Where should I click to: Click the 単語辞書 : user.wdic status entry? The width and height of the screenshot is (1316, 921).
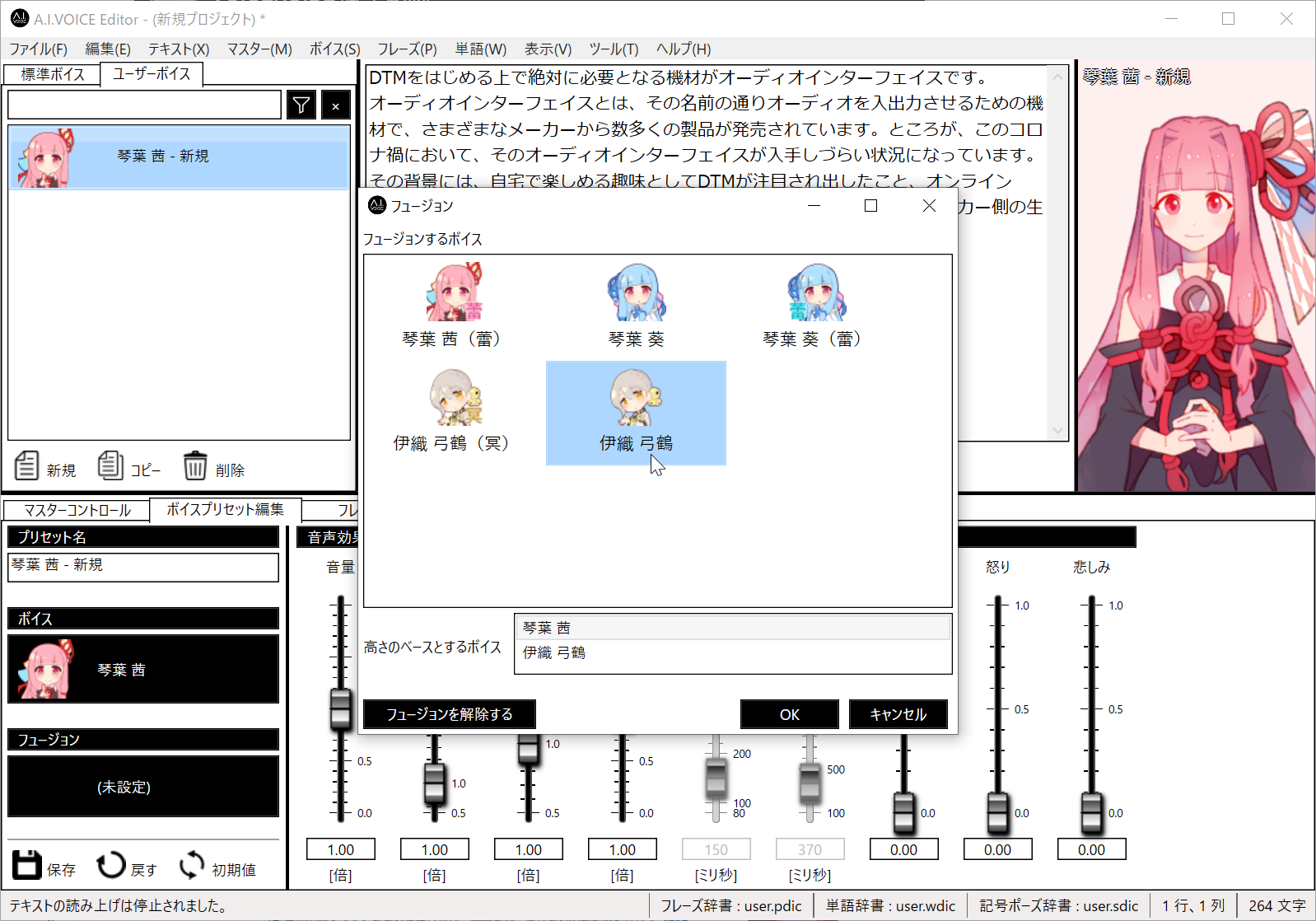pos(891,905)
